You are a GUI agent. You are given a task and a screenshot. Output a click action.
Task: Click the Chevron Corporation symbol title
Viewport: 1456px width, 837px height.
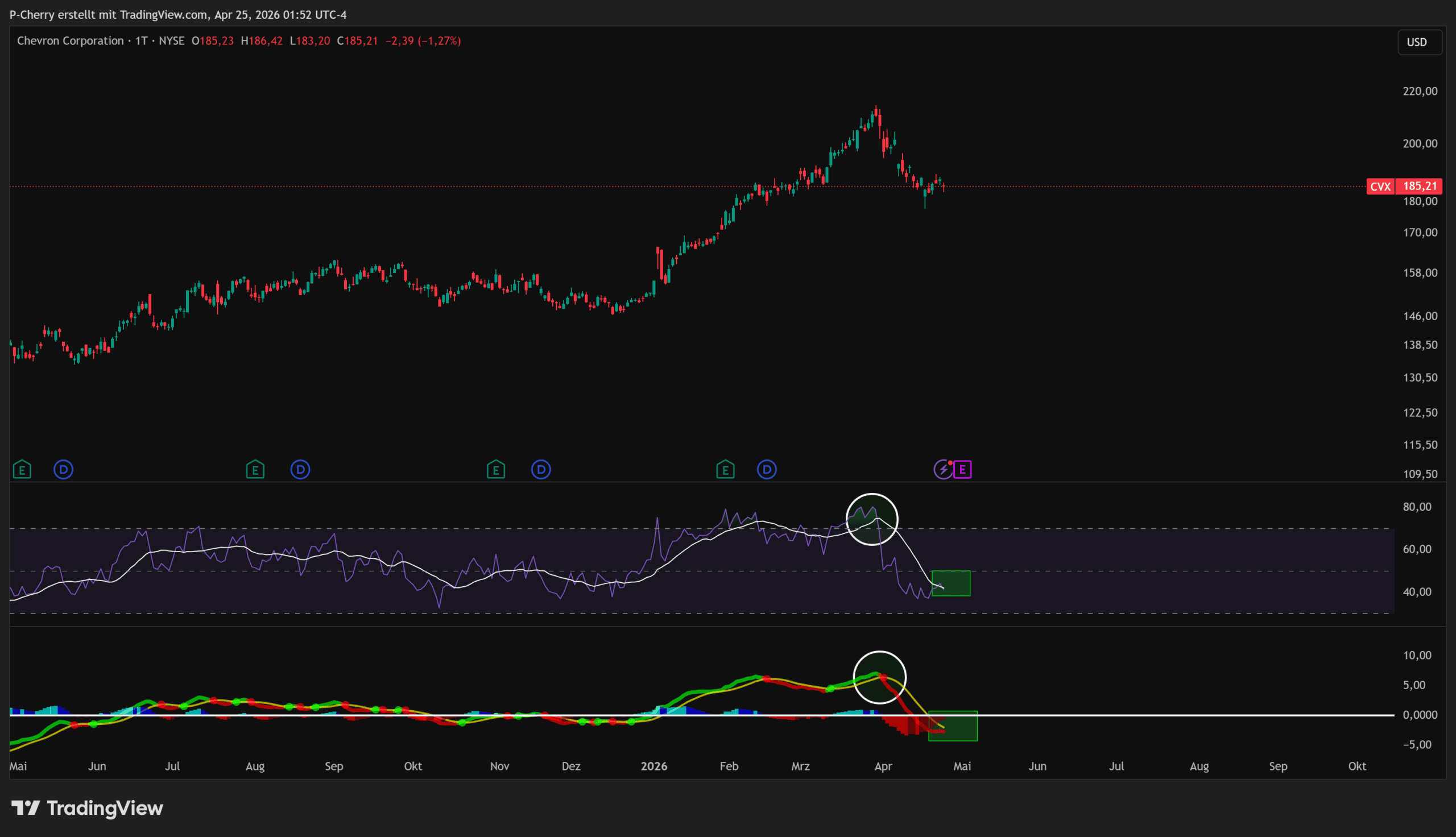click(x=70, y=41)
